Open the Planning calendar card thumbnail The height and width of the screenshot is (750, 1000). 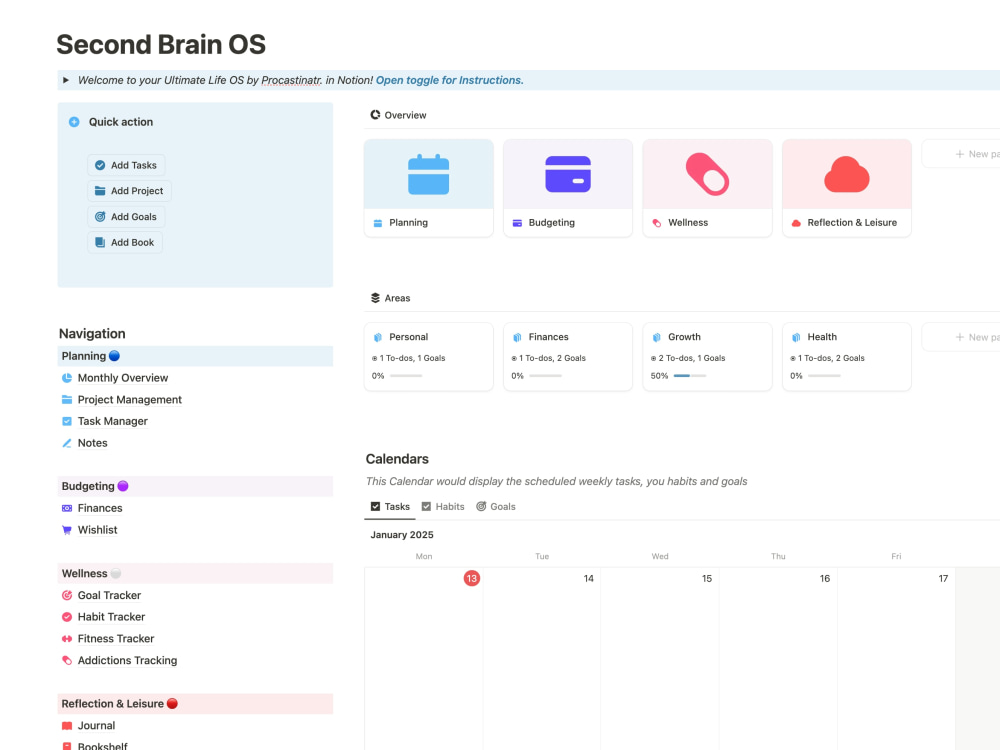click(429, 174)
